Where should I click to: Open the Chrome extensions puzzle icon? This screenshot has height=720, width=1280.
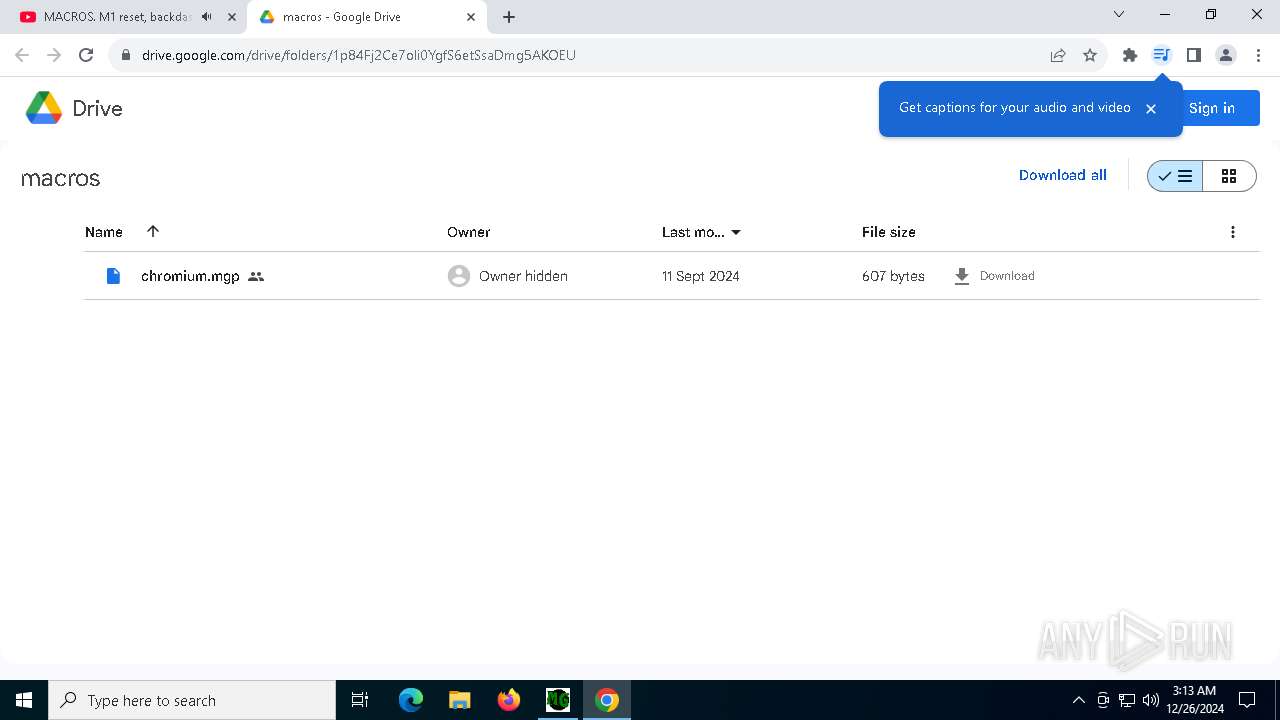pos(1130,55)
